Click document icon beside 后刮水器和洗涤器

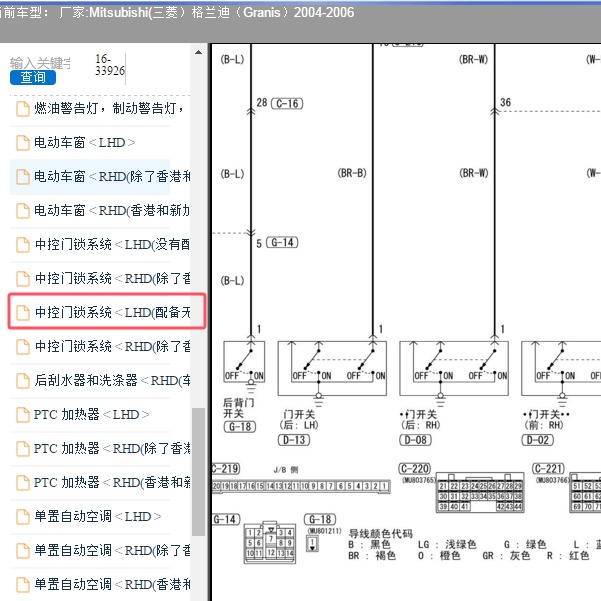(x=23, y=381)
